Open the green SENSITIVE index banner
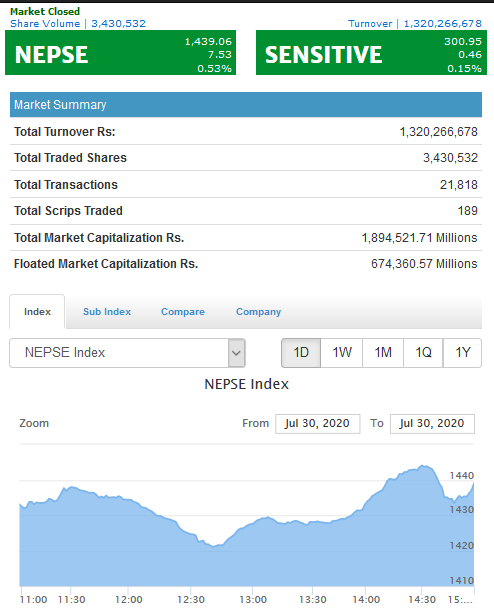 [x=371, y=53]
